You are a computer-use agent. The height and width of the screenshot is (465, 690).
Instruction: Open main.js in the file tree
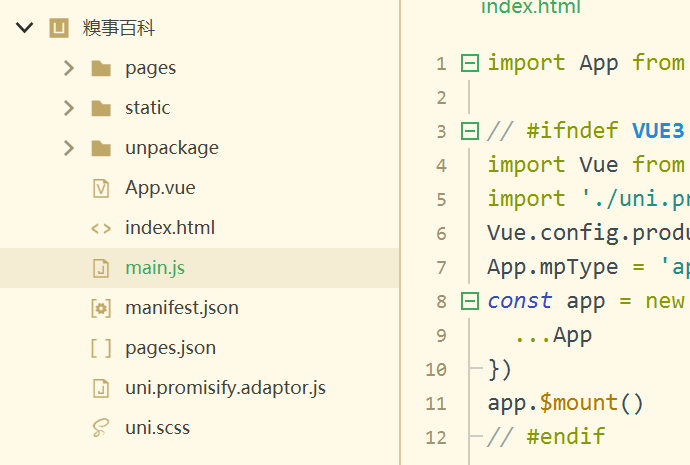tap(155, 268)
